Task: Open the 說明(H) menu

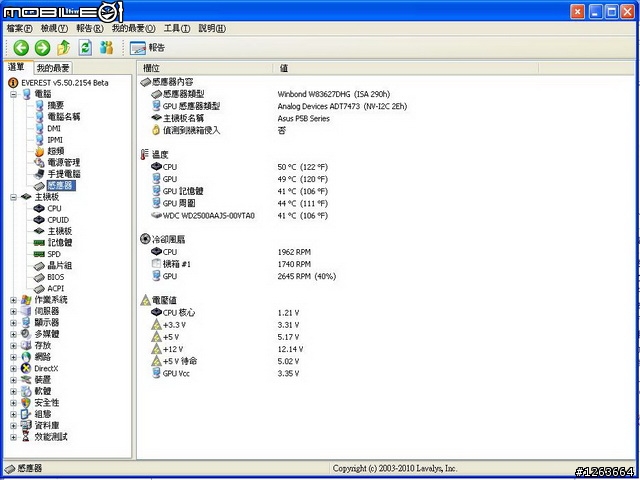Action: point(212,29)
